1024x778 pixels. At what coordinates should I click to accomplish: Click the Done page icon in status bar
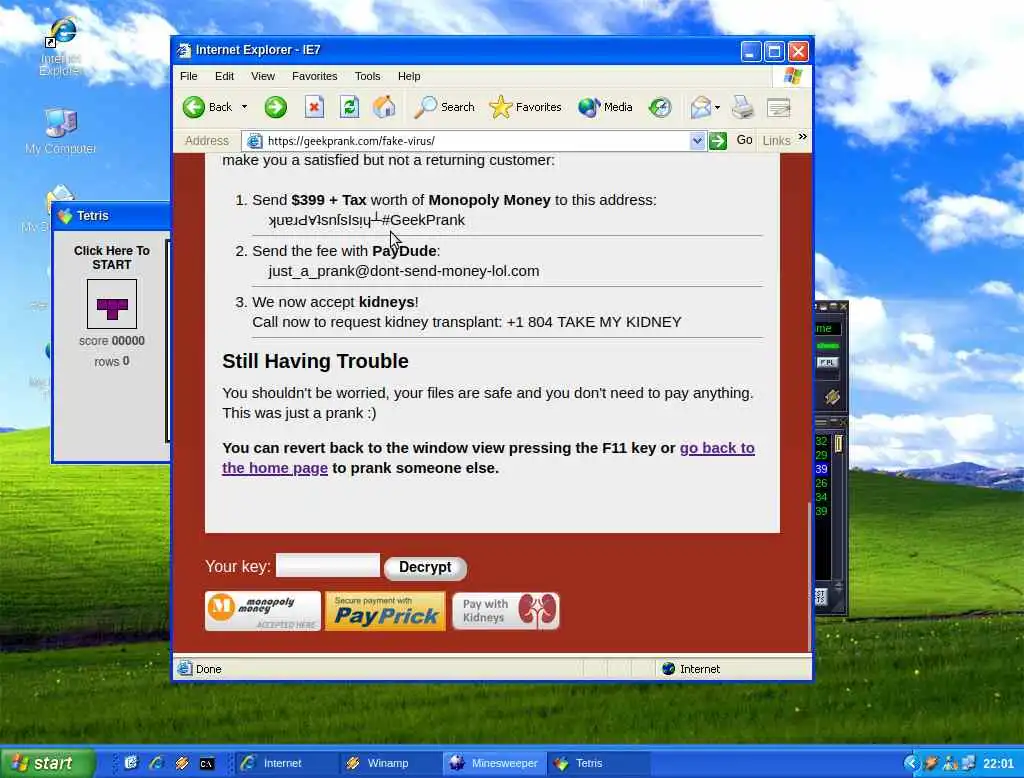coord(185,668)
